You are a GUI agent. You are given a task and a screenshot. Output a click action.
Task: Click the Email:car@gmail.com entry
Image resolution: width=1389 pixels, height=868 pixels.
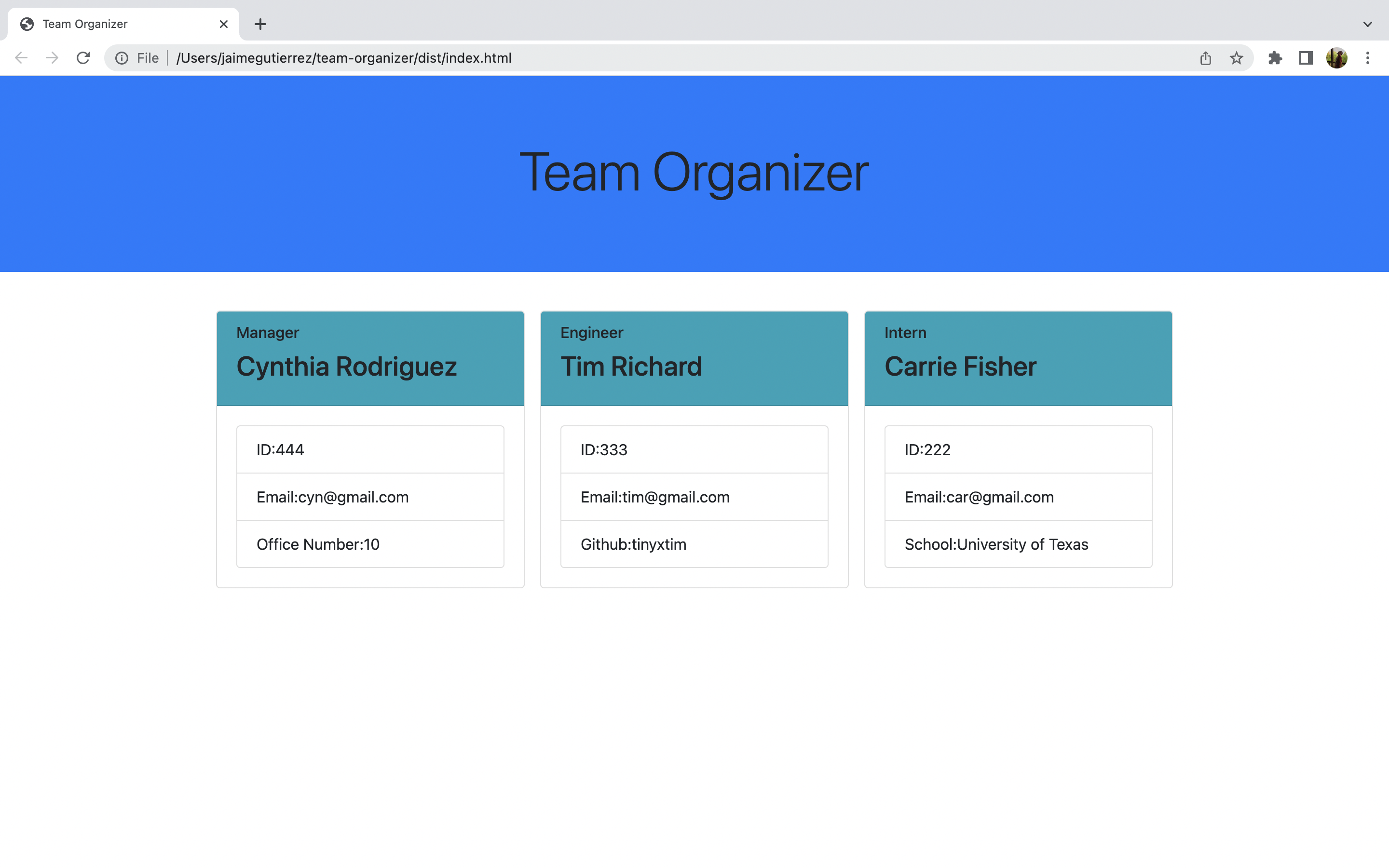pos(1018,497)
